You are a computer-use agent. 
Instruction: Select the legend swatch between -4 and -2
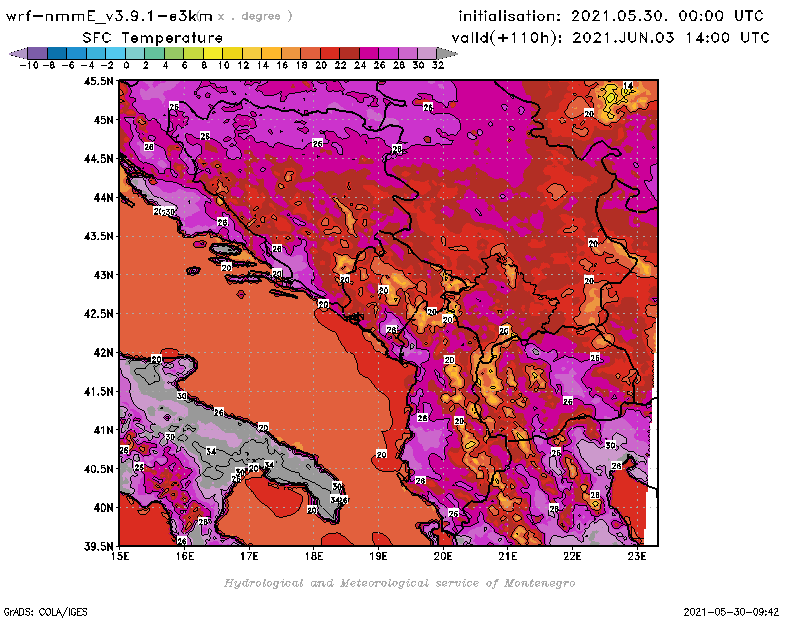(96, 53)
